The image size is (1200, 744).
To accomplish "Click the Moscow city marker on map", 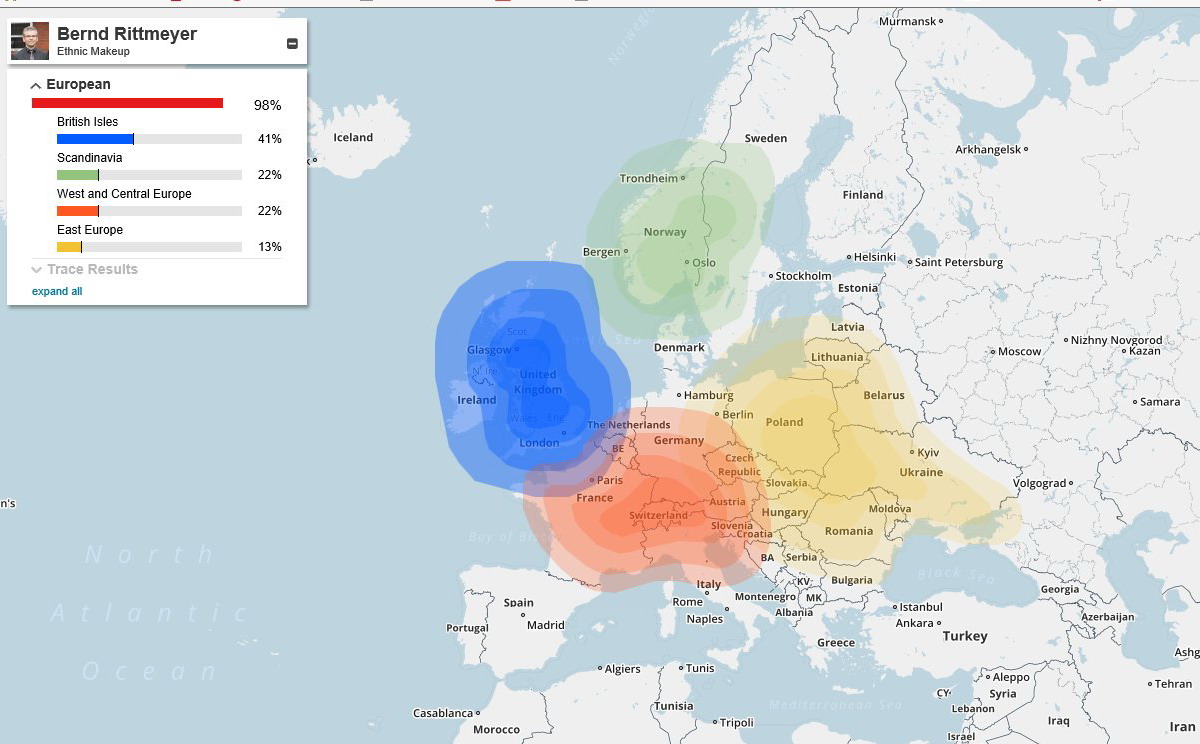I will tap(992, 351).
